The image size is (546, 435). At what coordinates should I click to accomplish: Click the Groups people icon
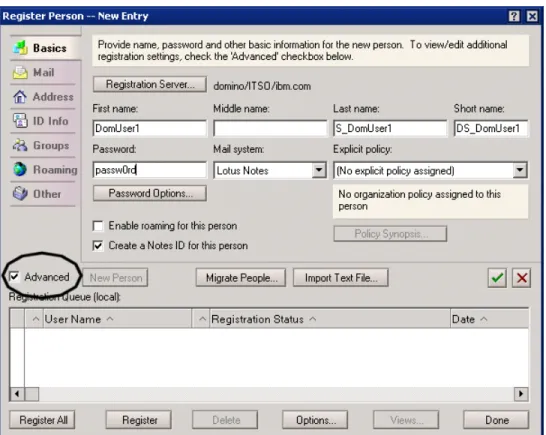point(20,145)
